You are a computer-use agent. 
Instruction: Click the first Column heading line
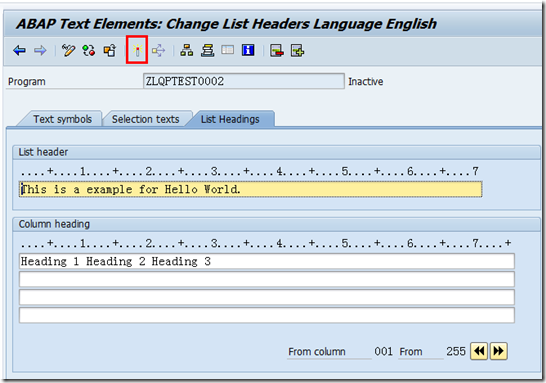(267, 261)
